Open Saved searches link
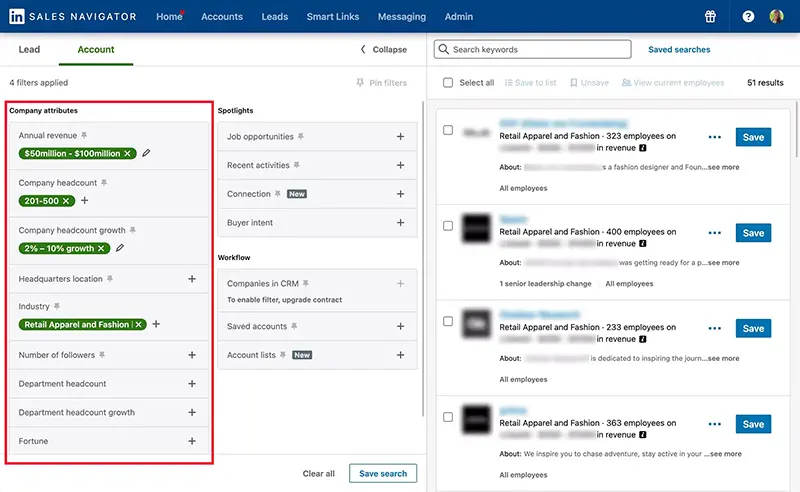Image resolution: width=800 pixels, height=492 pixels. [679, 50]
